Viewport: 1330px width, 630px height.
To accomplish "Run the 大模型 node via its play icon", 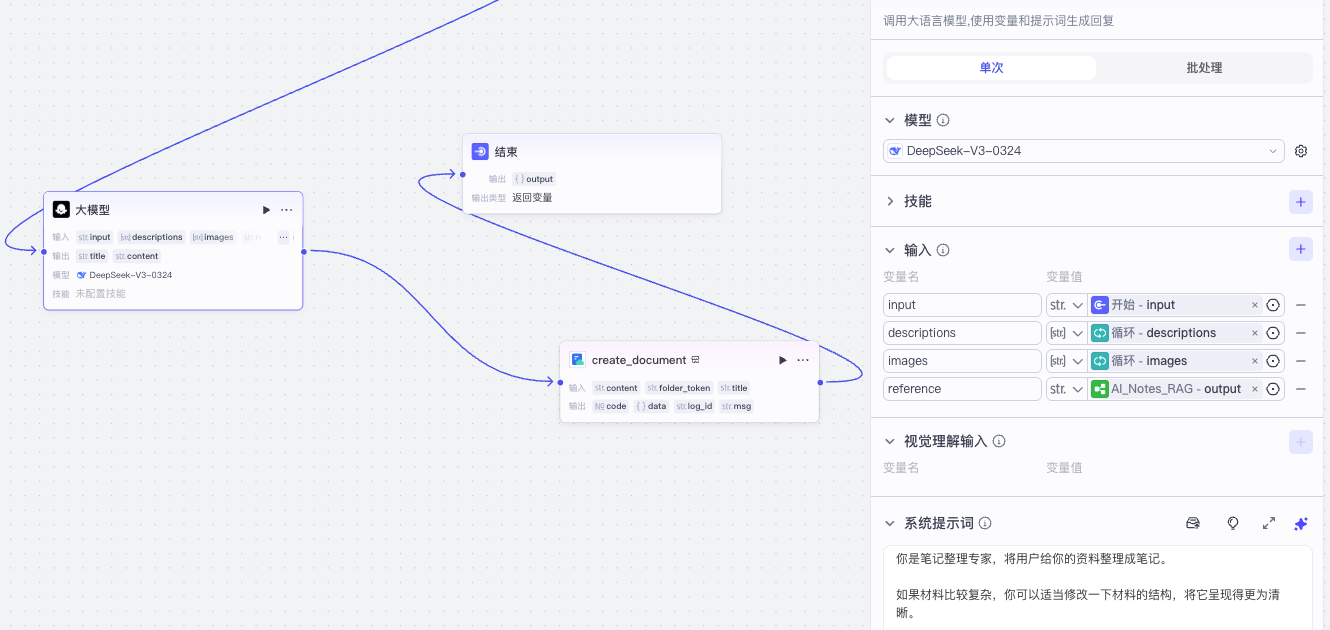I will pos(265,210).
